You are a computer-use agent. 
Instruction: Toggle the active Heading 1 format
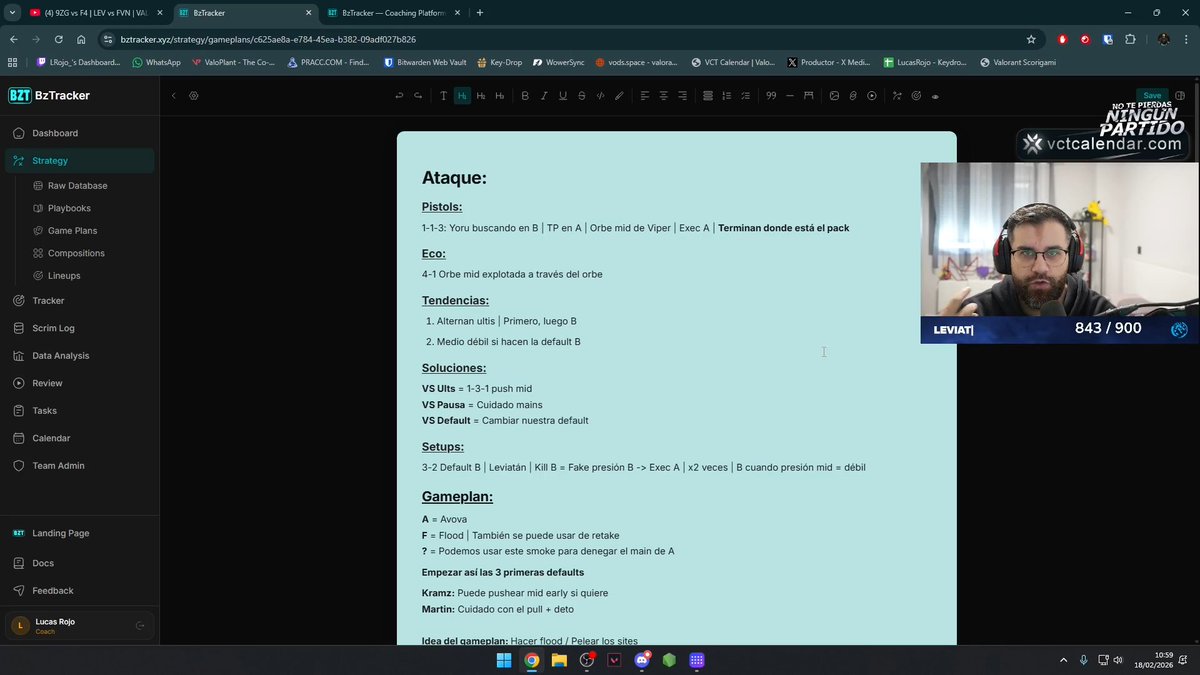click(x=462, y=96)
